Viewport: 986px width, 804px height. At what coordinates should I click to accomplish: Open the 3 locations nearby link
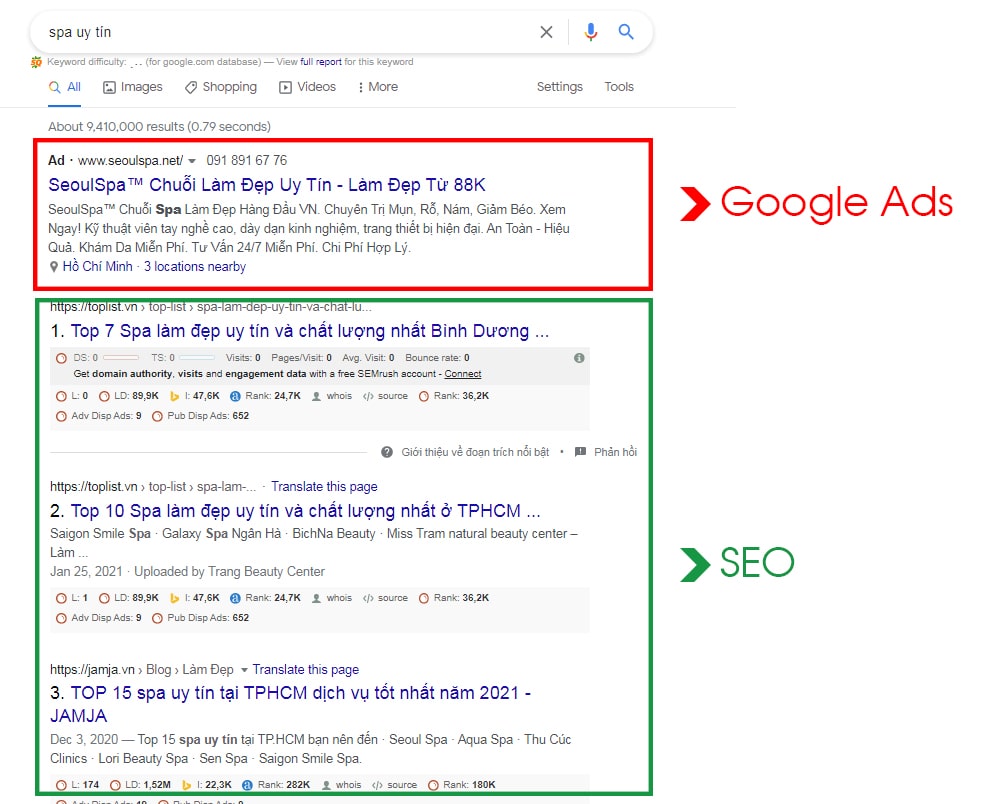coord(195,267)
